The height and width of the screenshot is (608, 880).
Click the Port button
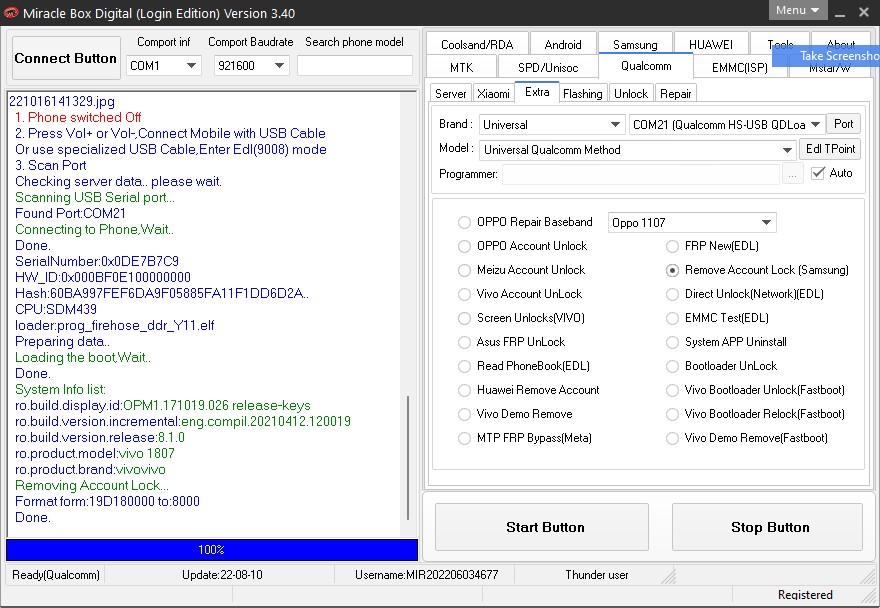point(843,124)
